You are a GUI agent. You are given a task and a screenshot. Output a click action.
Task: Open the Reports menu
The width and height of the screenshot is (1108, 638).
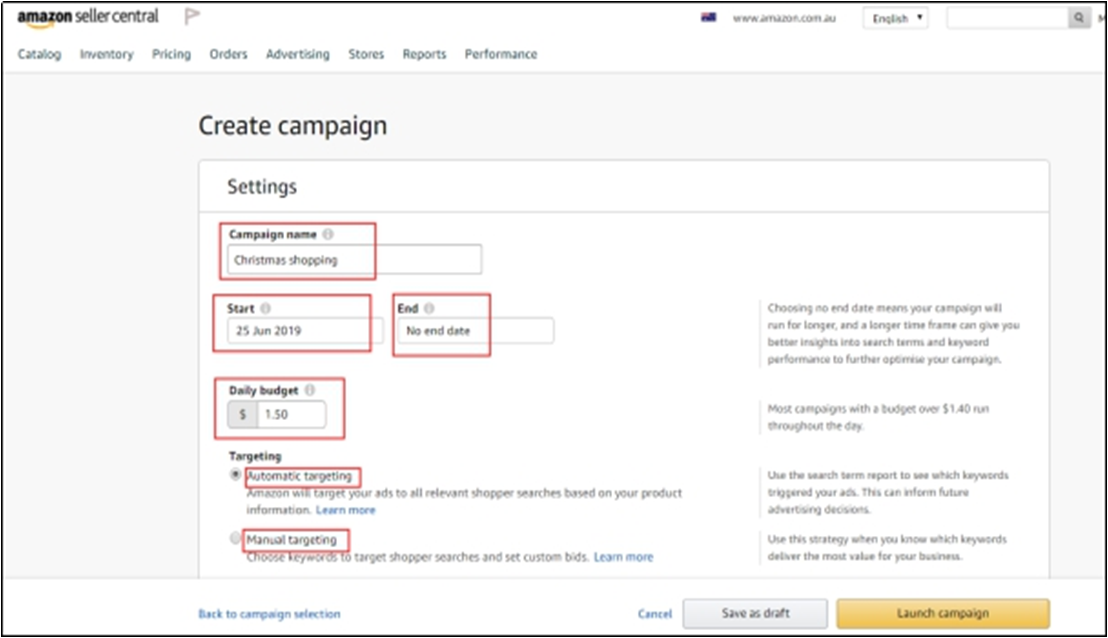tap(424, 54)
